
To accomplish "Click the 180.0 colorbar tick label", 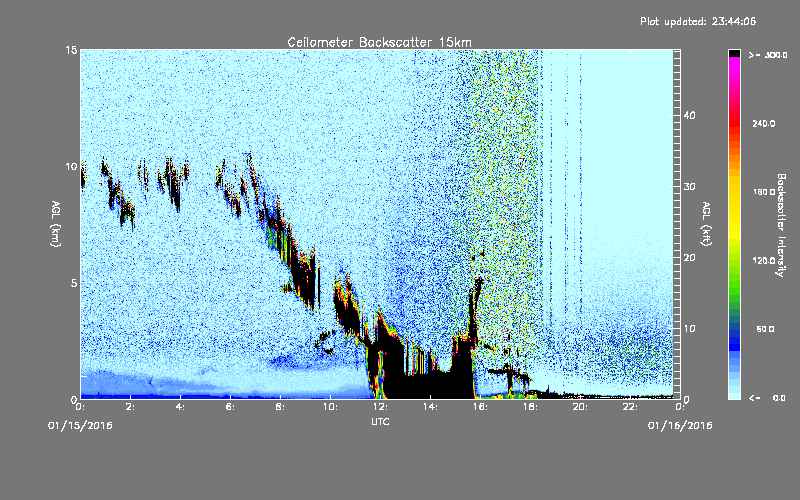I will click(x=764, y=192).
